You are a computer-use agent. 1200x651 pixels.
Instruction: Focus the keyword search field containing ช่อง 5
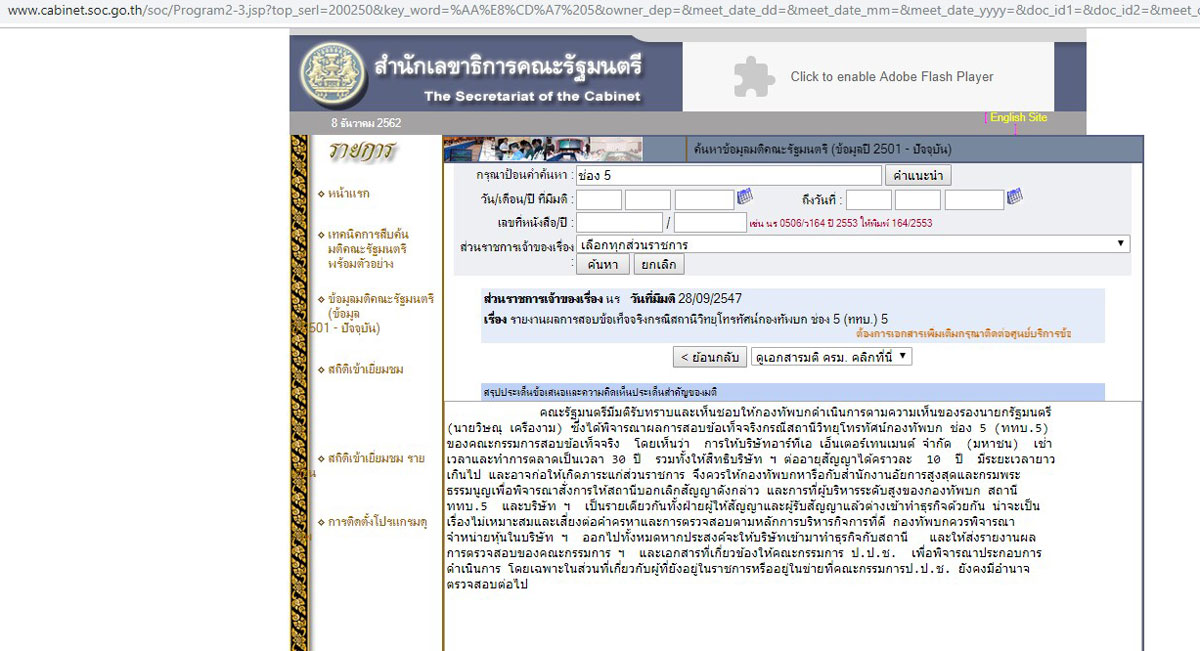(x=728, y=175)
